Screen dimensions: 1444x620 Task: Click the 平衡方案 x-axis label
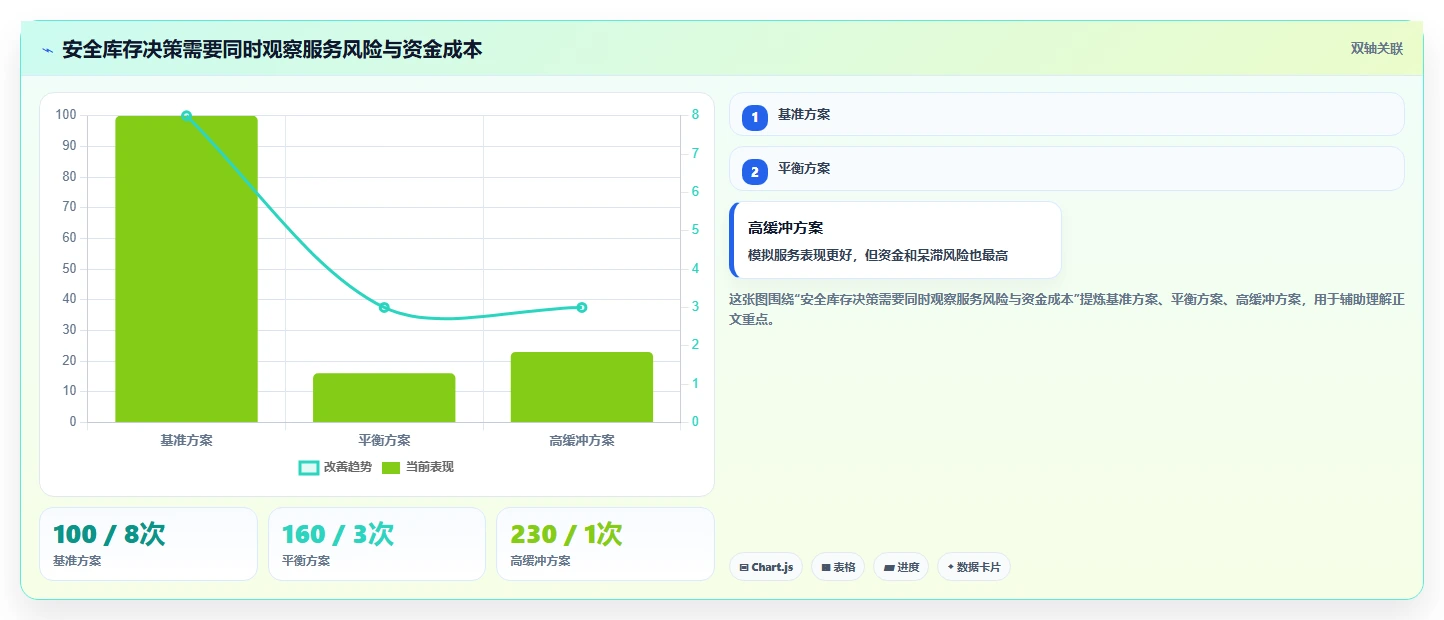tap(384, 440)
